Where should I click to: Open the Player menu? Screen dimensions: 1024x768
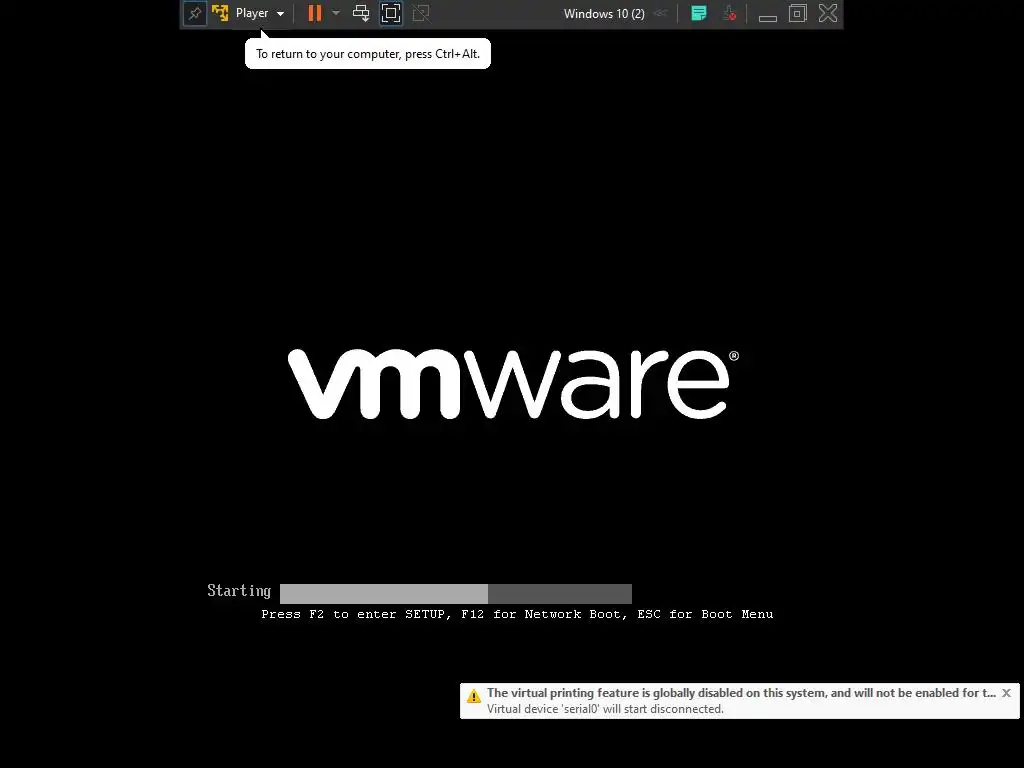pos(260,13)
